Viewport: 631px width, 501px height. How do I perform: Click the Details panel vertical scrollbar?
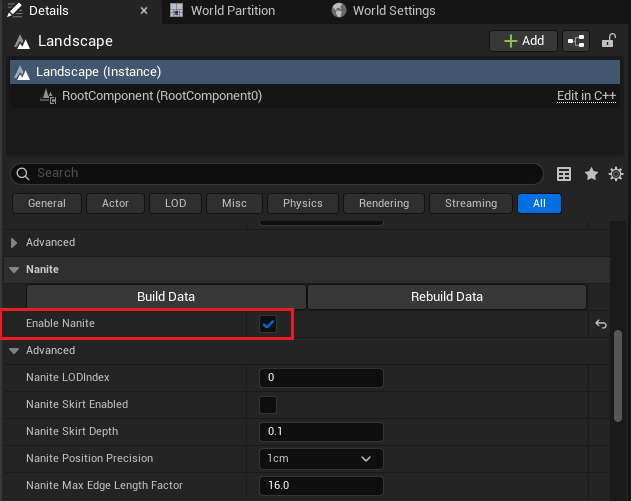pos(618,376)
